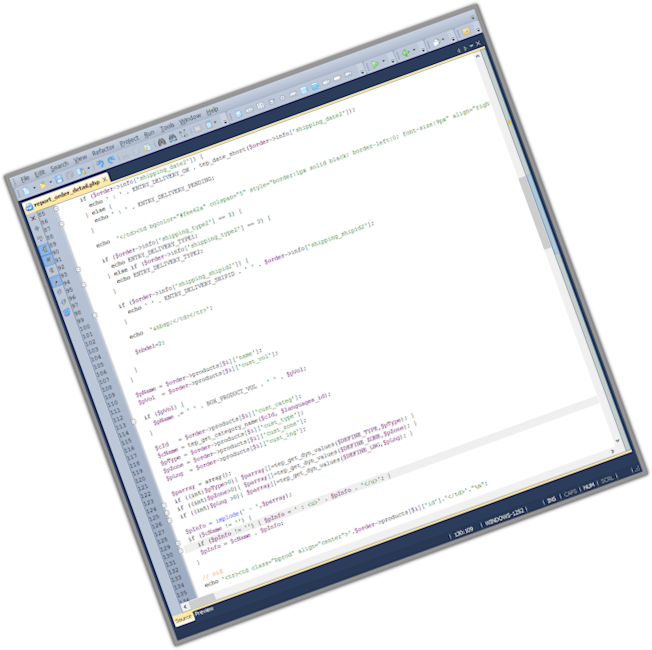Click the second binoculars Find-in-files icon
The image size is (652, 650).
[173, 138]
